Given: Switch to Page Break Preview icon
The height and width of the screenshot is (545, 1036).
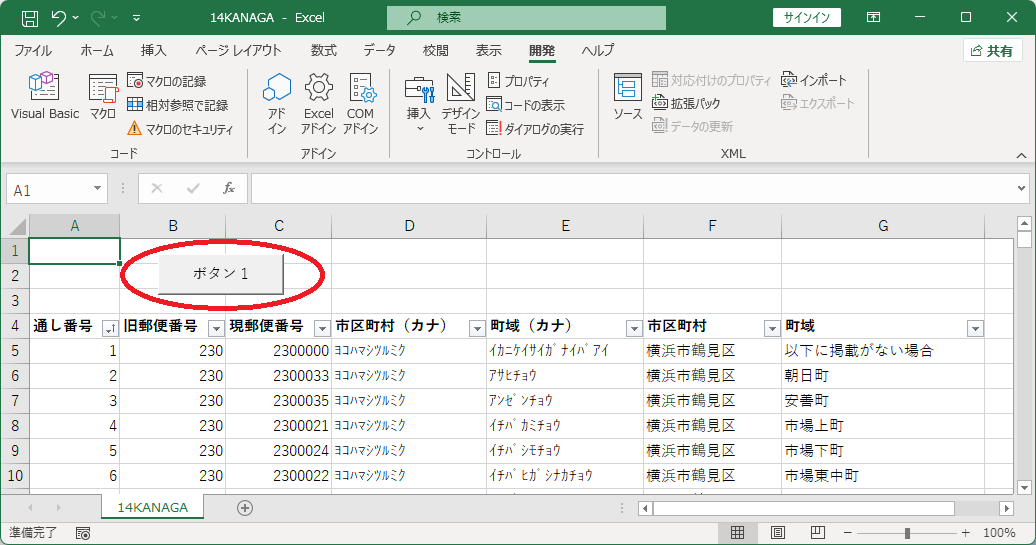Looking at the screenshot, I should pyautogui.click(x=817, y=532).
